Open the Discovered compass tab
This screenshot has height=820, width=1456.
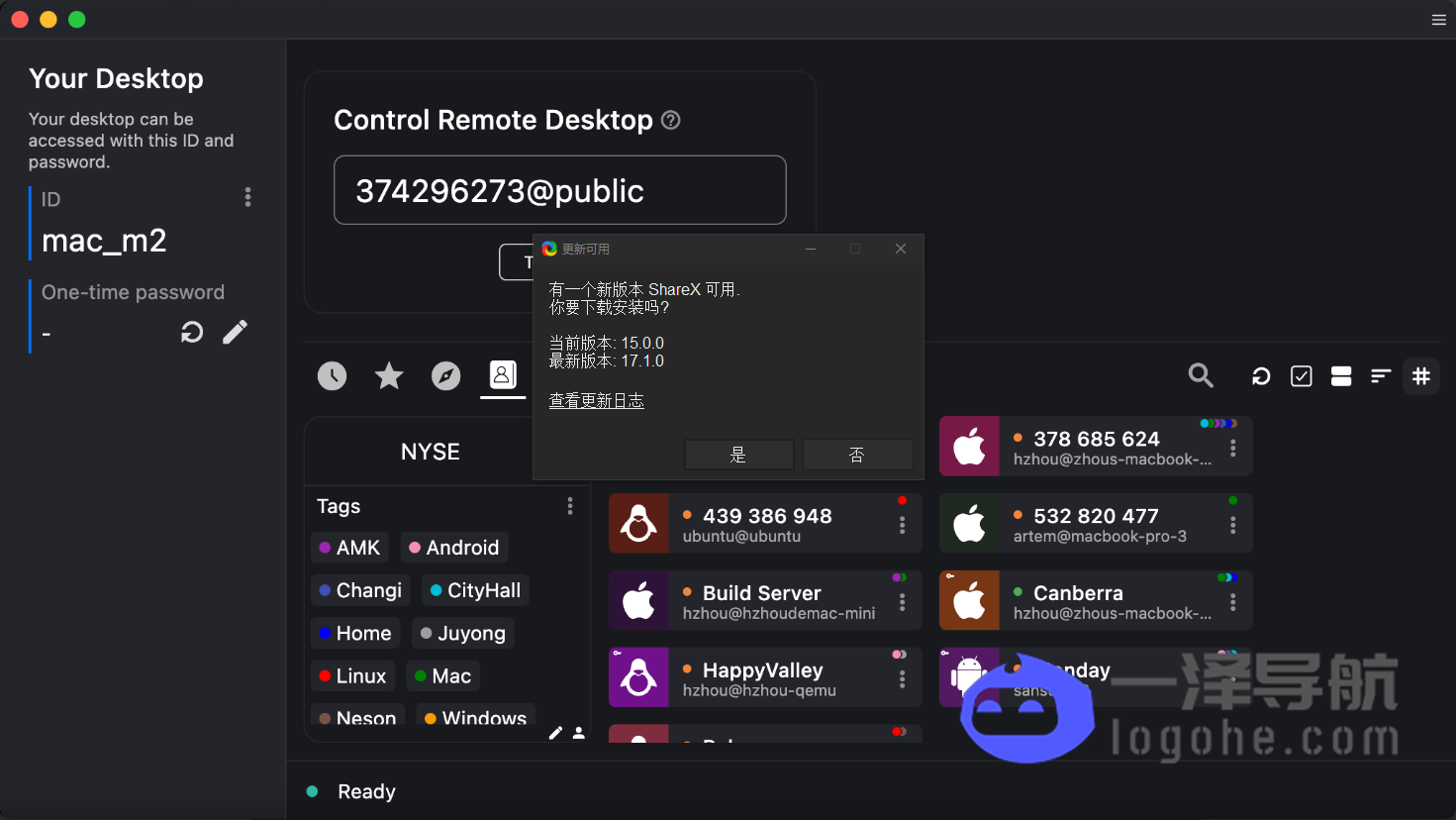(446, 375)
